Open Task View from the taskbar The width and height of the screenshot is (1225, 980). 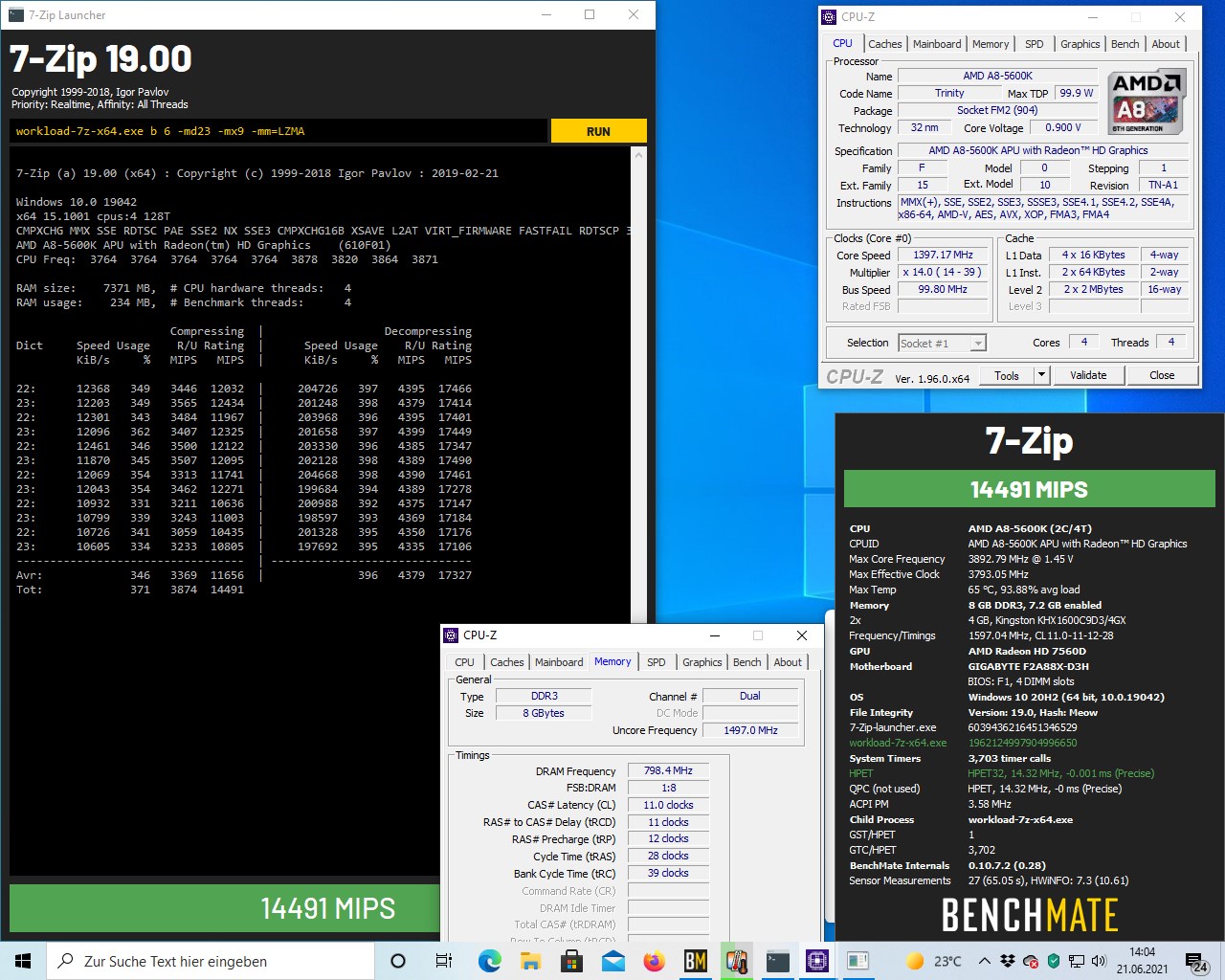[x=444, y=961]
